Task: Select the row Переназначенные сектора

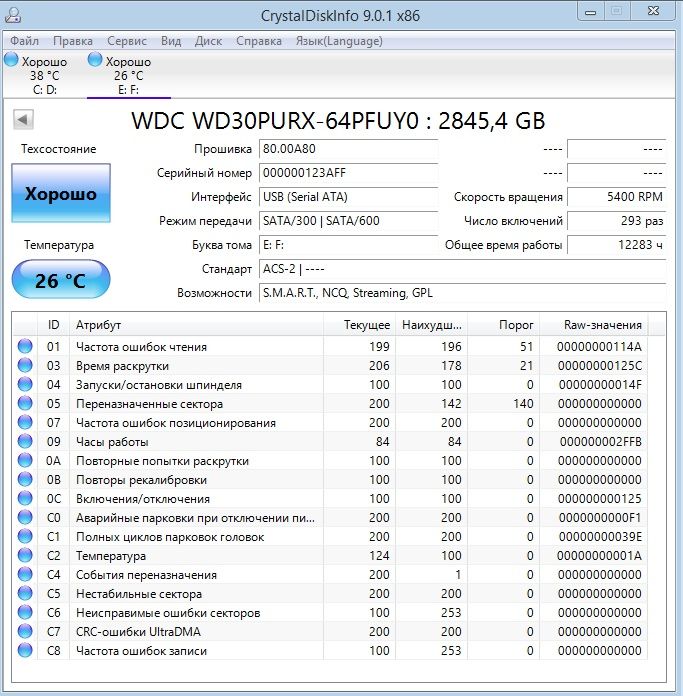Action: click(x=330, y=403)
